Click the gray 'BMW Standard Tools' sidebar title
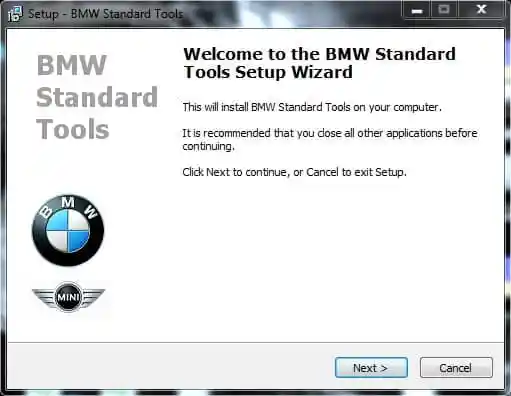Viewport: 511px width, 396px height. coord(97,97)
